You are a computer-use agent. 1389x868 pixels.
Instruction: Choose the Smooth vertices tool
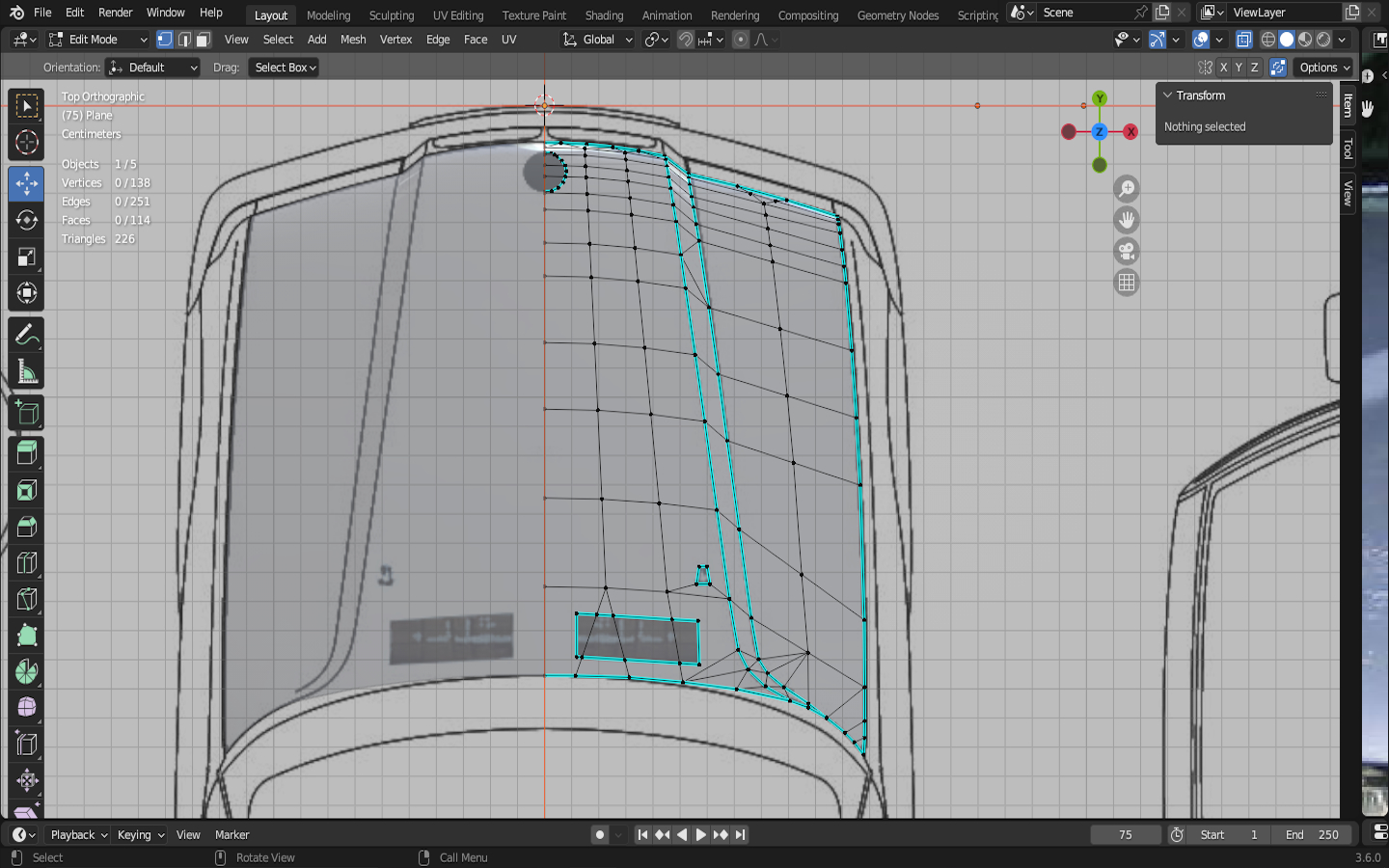tap(27, 708)
